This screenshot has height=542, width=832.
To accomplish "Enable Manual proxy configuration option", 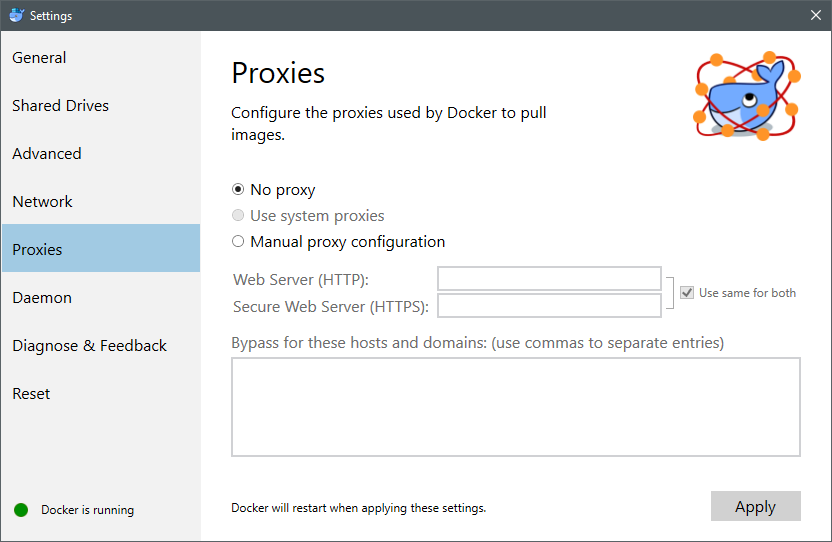I will coord(238,241).
